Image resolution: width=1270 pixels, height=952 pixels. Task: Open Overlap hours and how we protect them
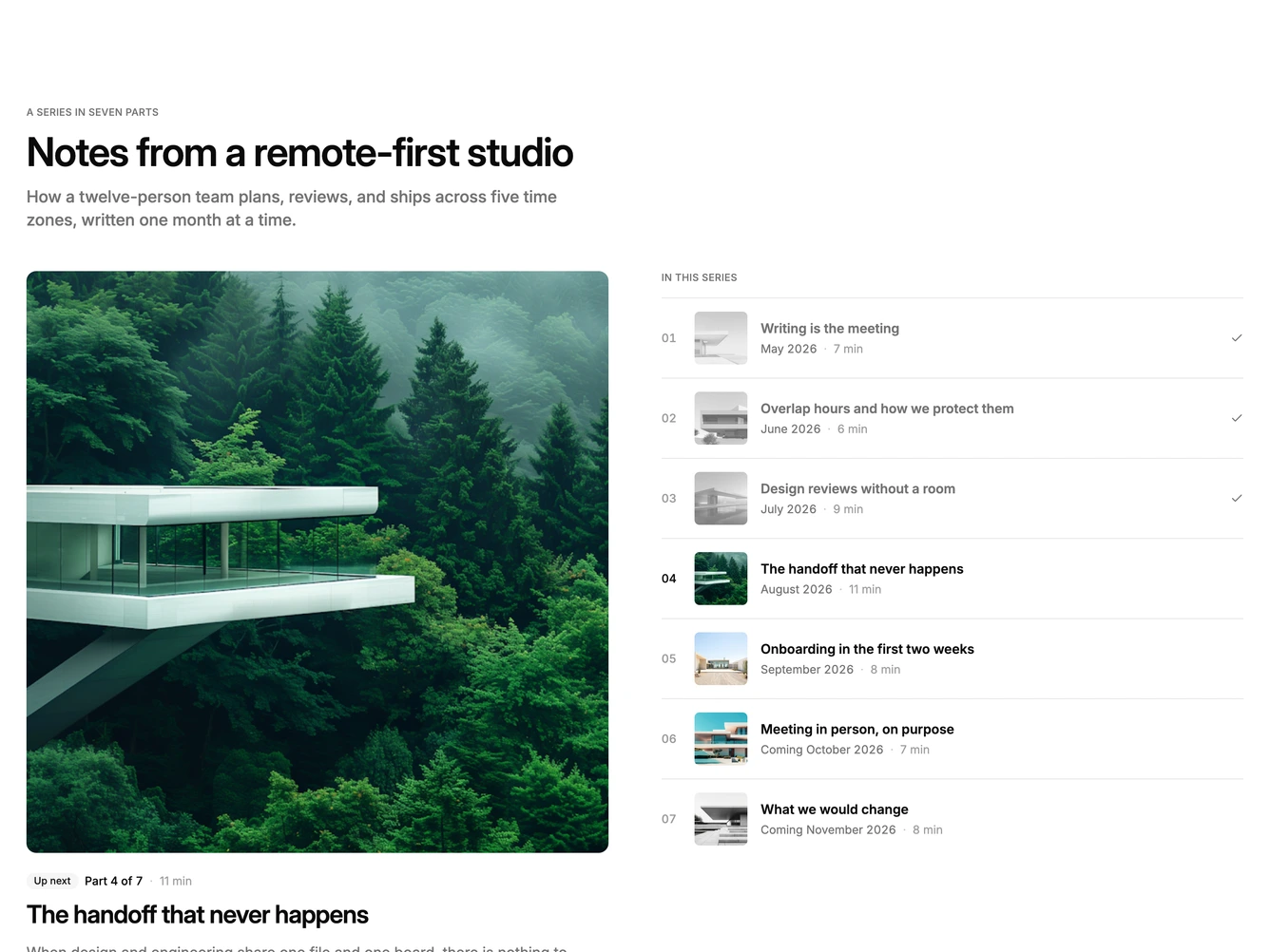(x=887, y=409)
